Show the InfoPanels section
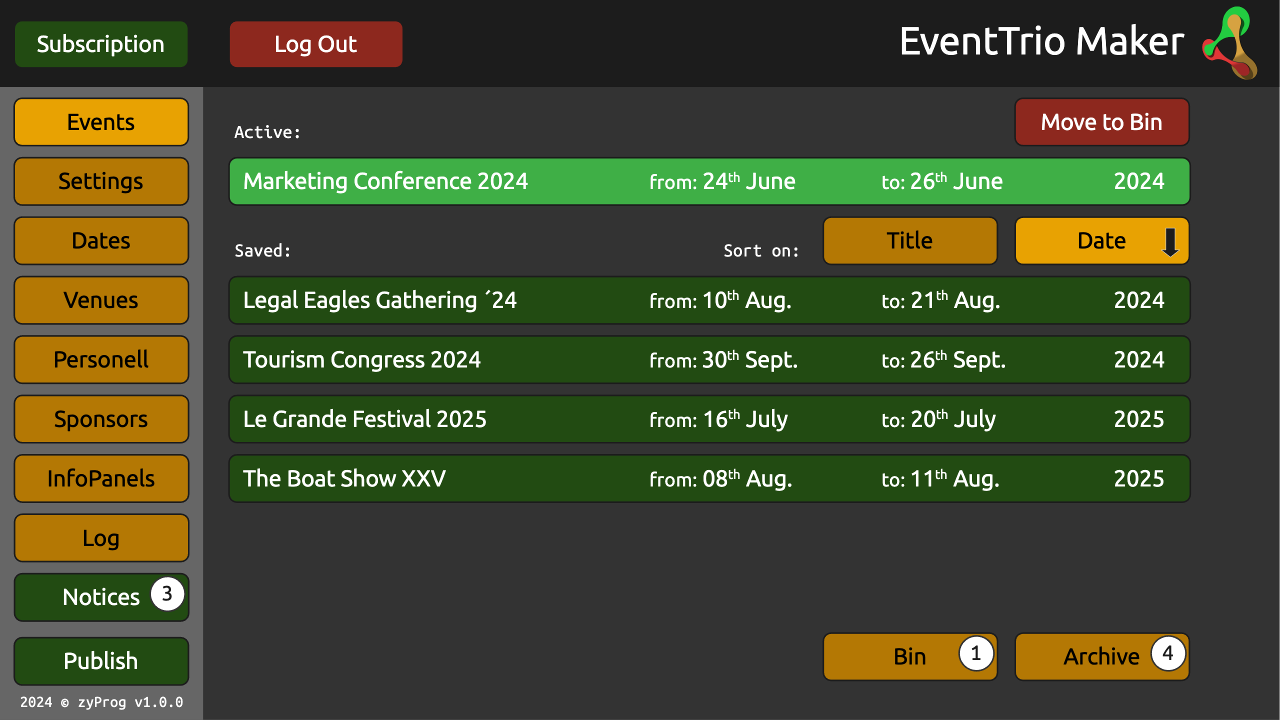 pyautogui.click(x=101, y=478)
